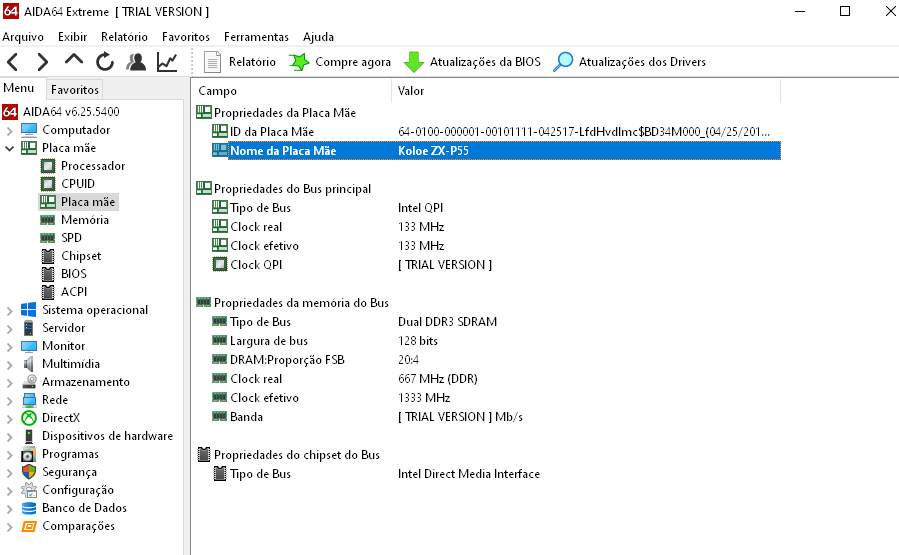
Task: Open the Relatório menu in the menu bar
Action: 124,37
